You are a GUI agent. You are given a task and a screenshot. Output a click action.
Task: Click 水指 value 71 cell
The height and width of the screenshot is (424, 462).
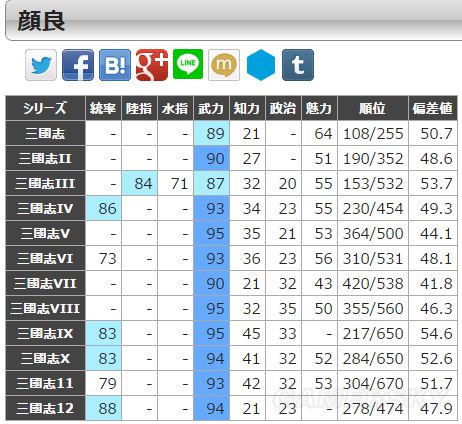coord(175,183)
